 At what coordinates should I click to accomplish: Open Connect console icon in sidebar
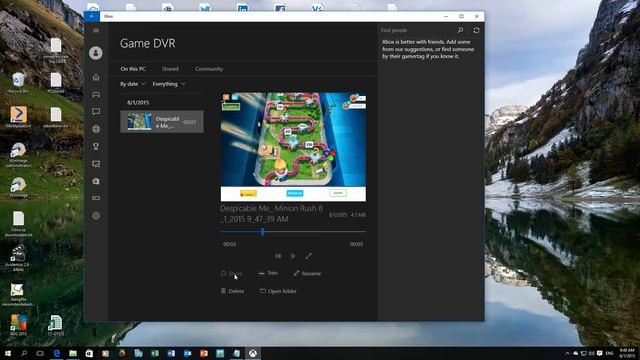tap(96, 198)
